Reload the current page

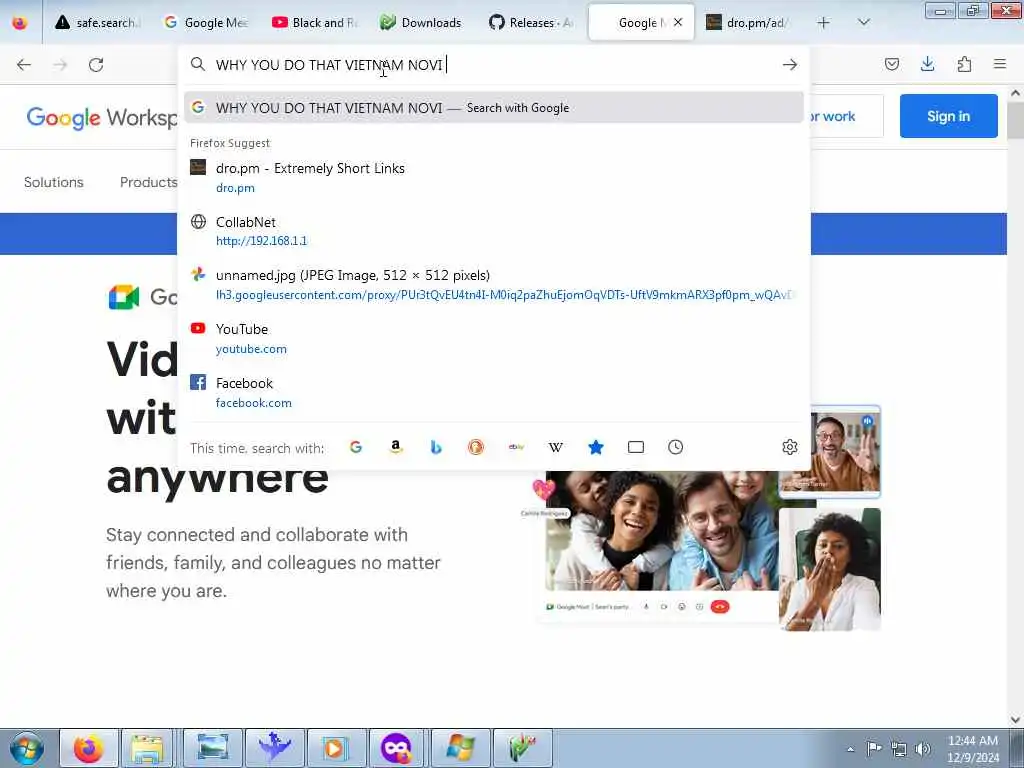96,65
